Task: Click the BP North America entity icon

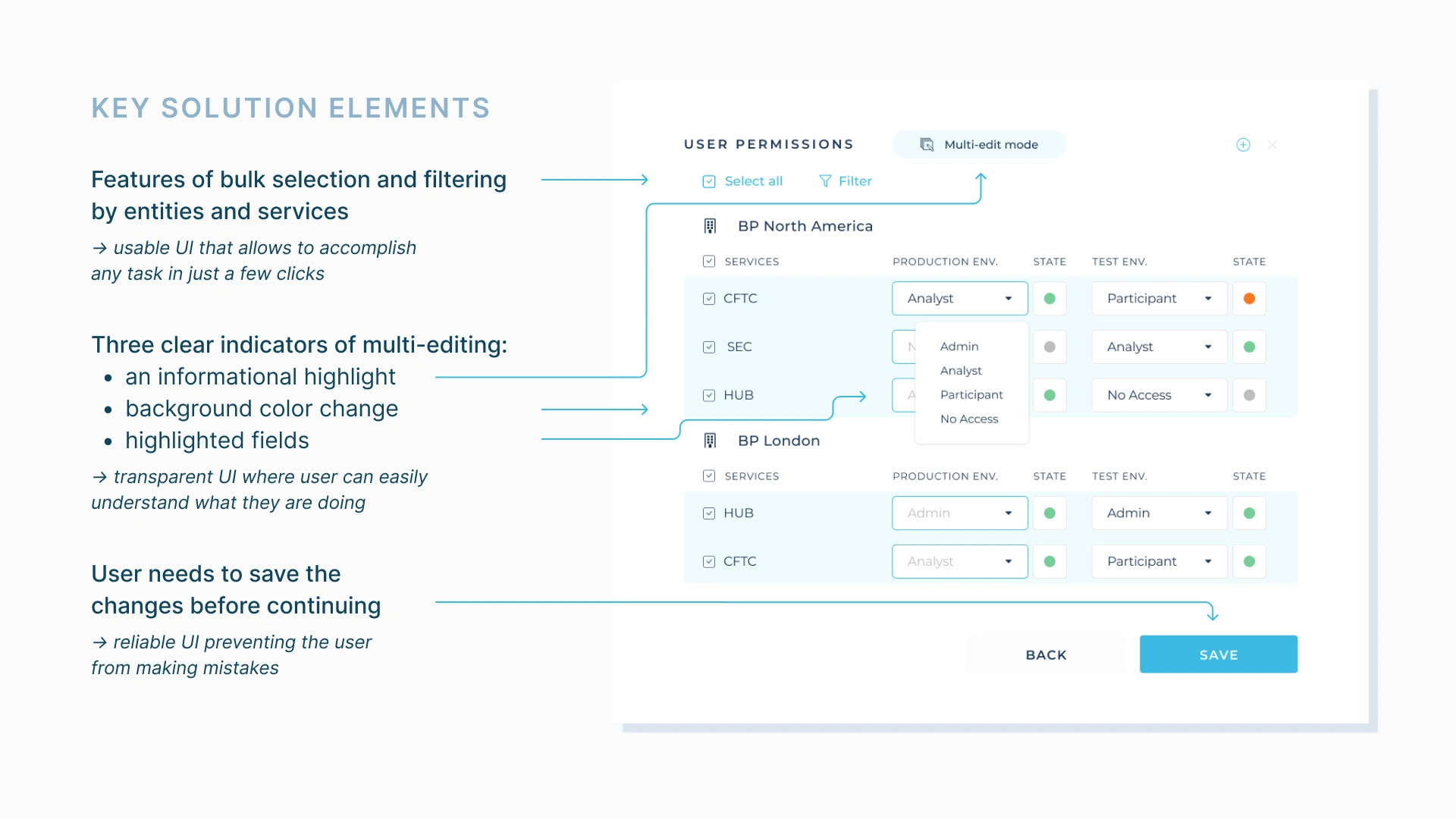Action: 712,226
